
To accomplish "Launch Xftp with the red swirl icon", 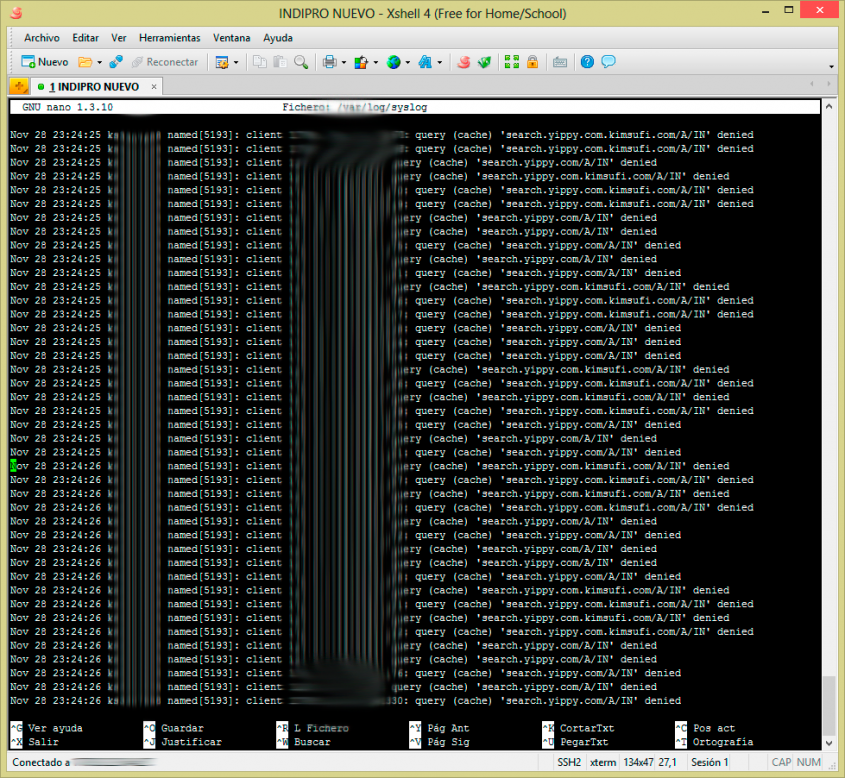I will 463,62.
